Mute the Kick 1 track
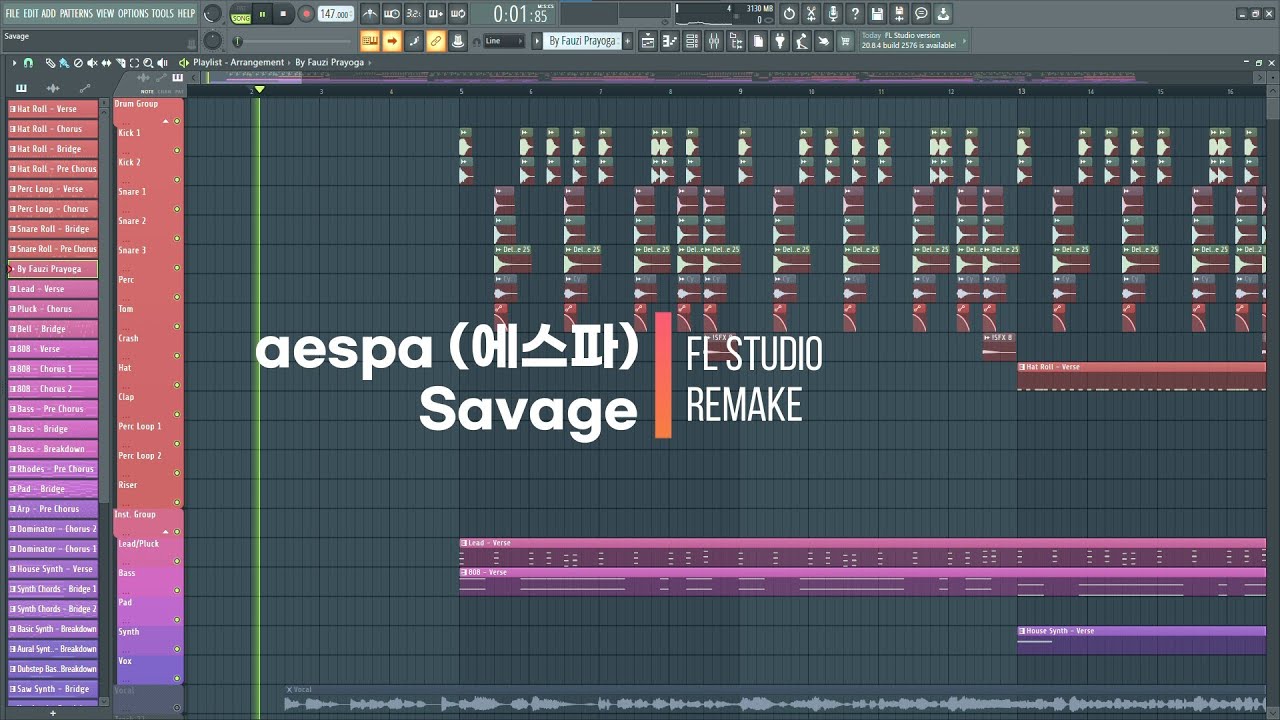 click(x=177, y=150)
